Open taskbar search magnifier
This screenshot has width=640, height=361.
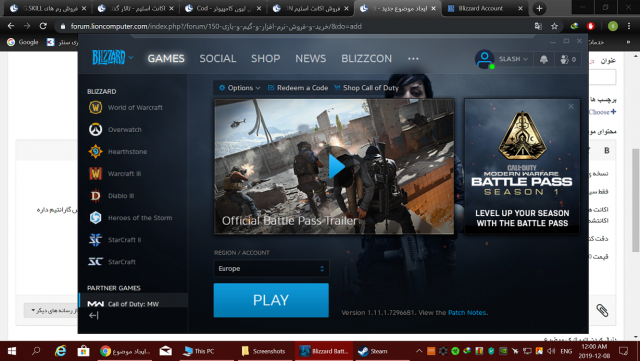(36, 351)
